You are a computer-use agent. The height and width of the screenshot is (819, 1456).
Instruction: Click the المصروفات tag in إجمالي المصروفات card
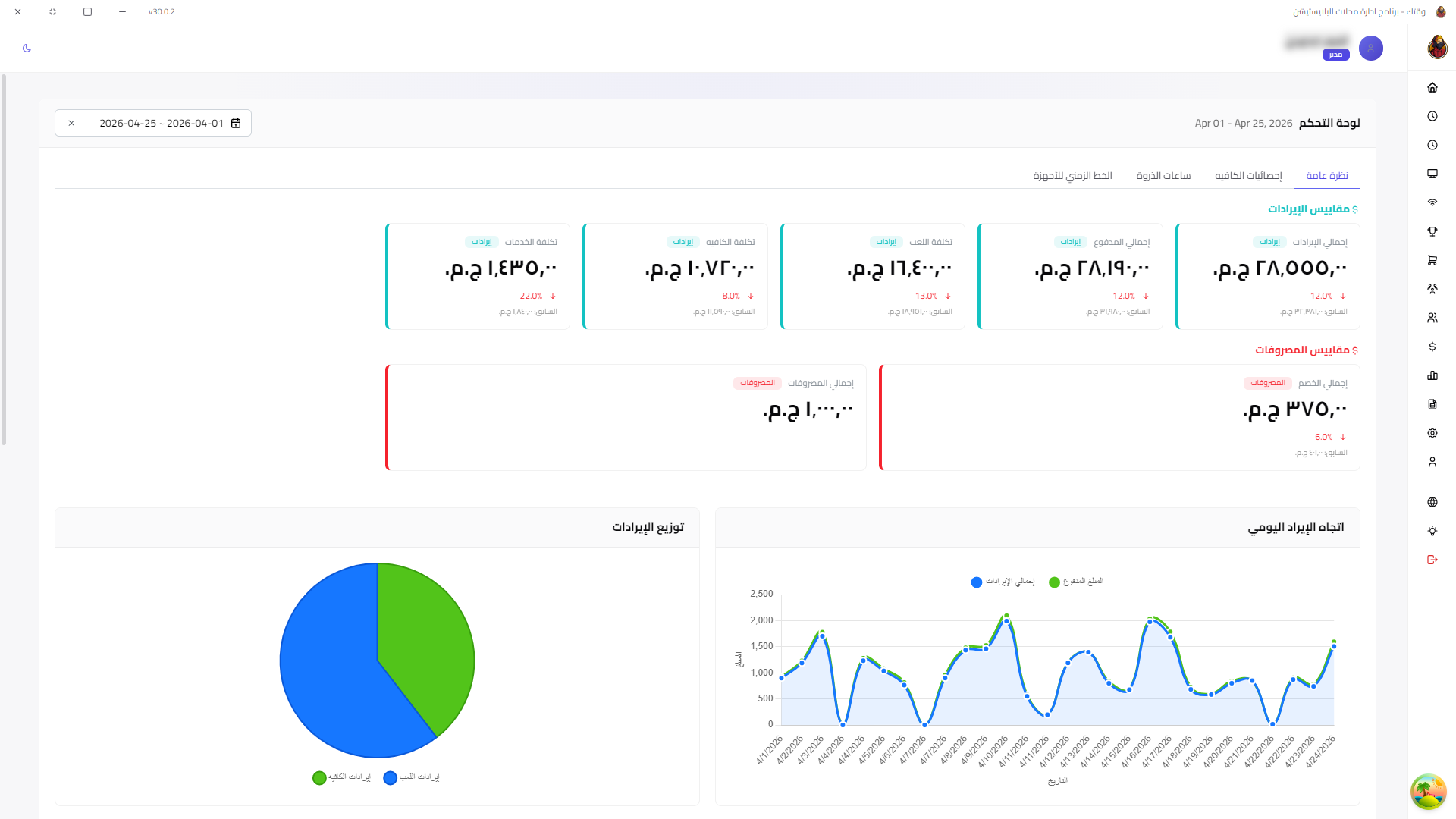pyautogui.click(x=758, y=383)
